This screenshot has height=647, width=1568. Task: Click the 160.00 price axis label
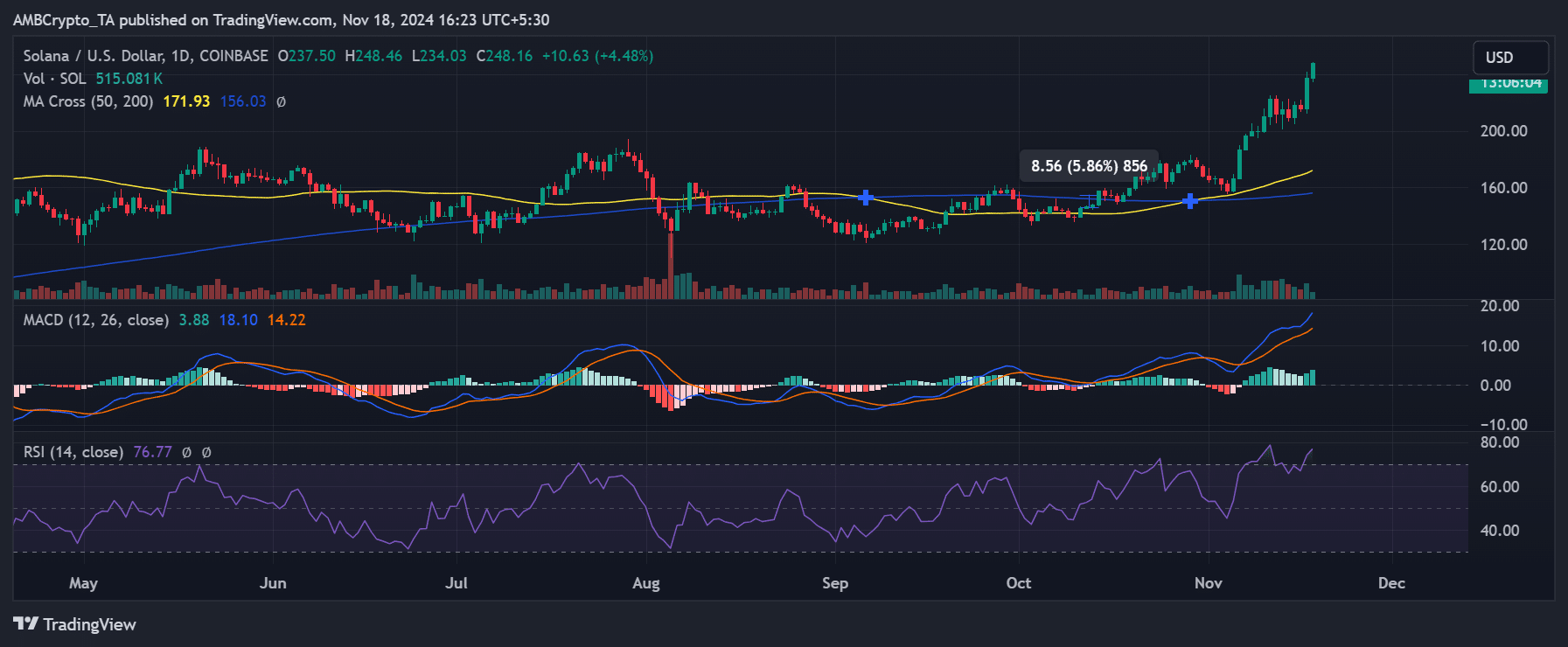(x=1504, y=188)
